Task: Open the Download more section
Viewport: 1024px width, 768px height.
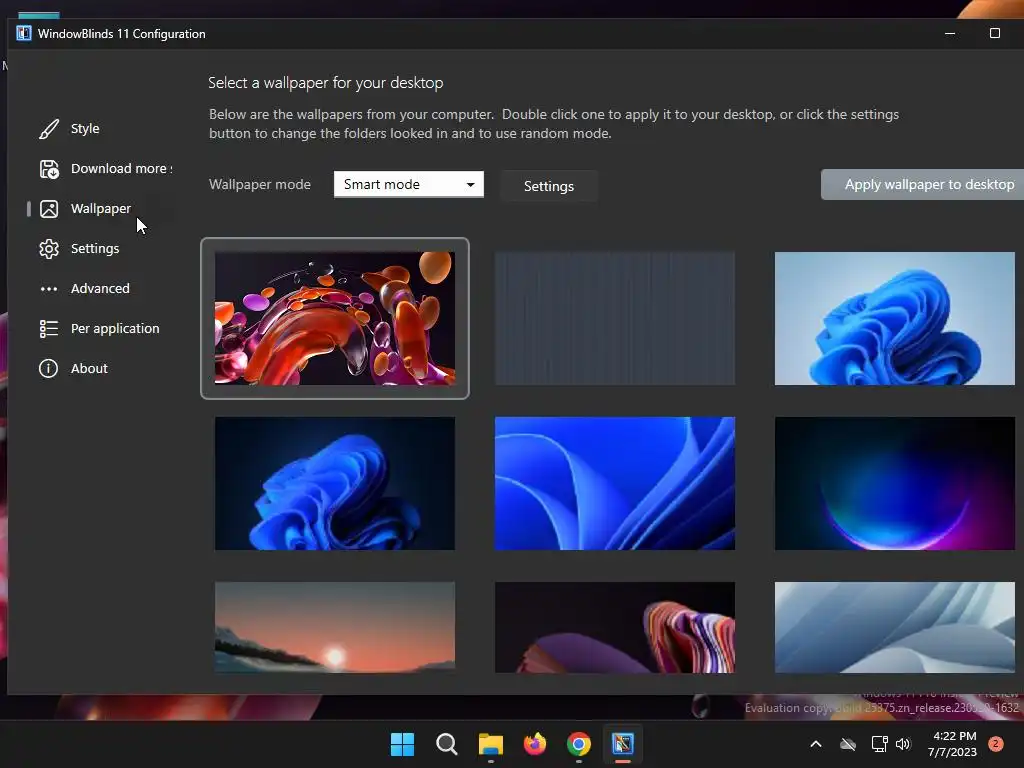Action: point(121,168)
